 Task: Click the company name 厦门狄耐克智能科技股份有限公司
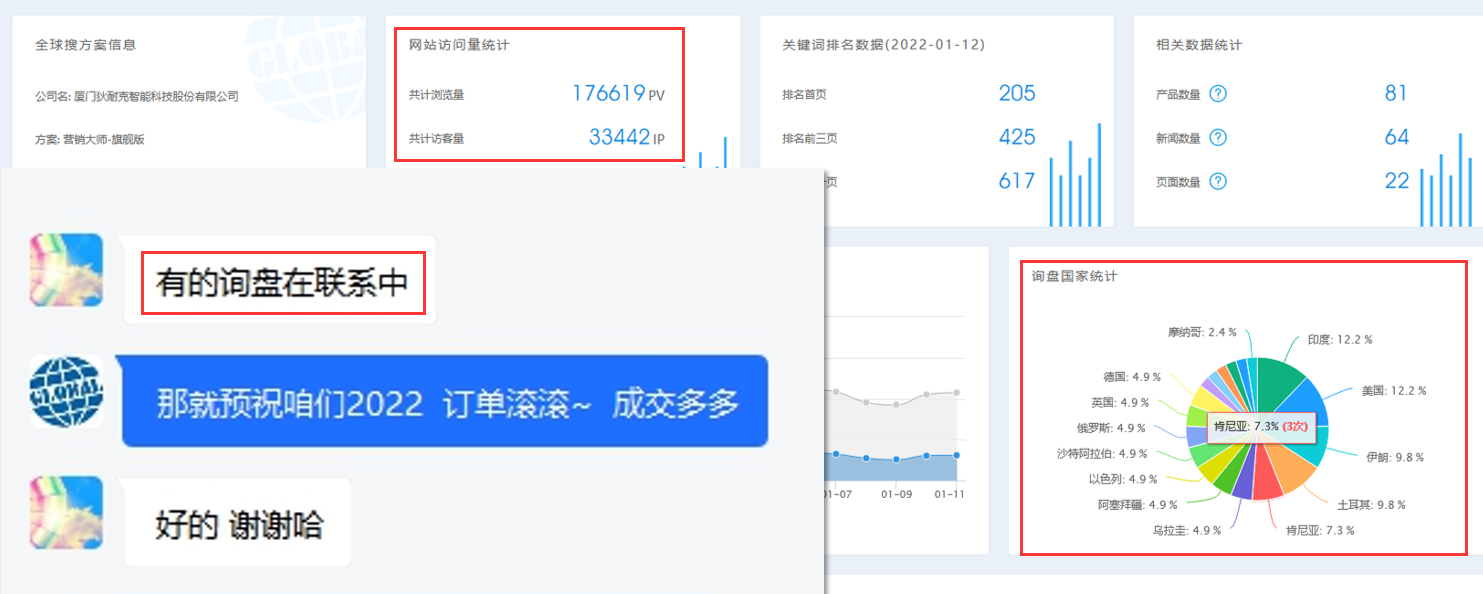[x=156, y=97]
